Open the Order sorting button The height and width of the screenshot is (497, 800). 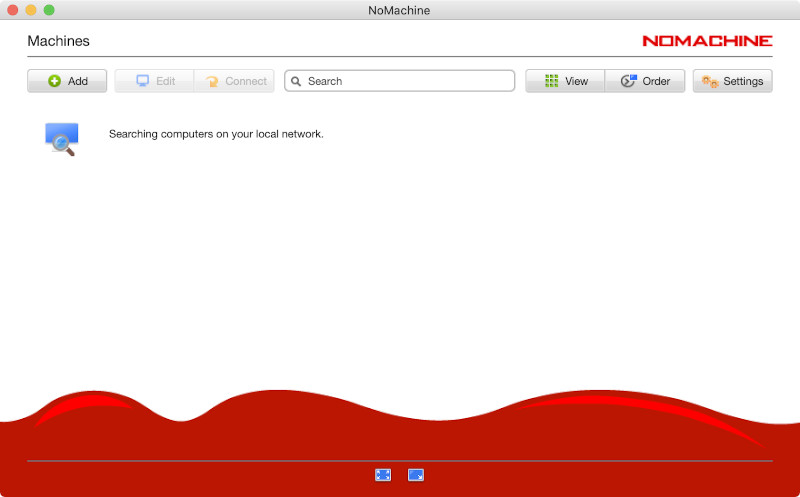645,81
